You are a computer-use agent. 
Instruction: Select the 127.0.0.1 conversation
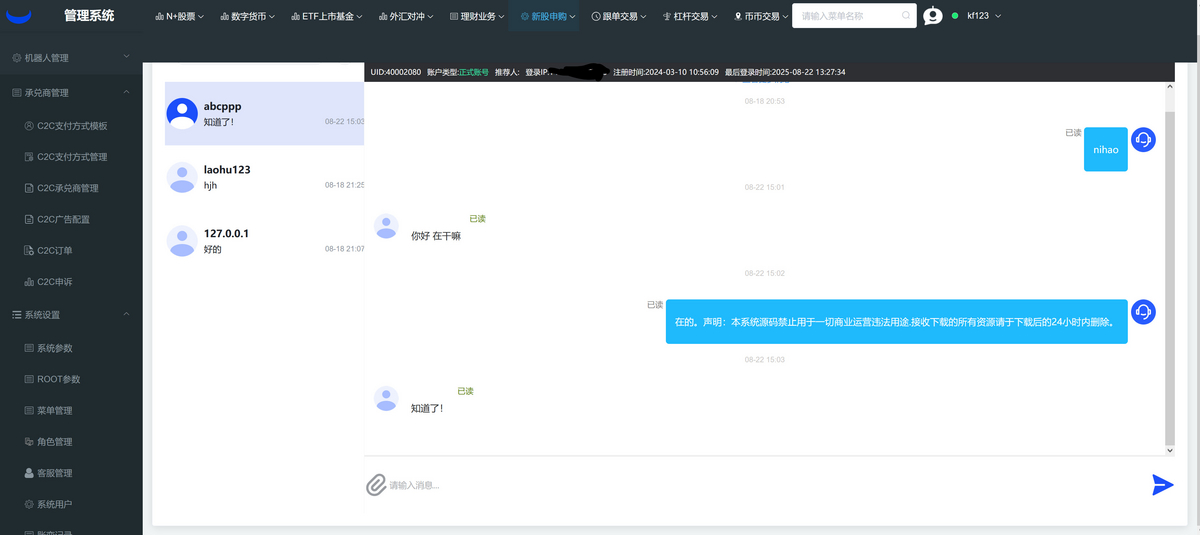[264, 241]
